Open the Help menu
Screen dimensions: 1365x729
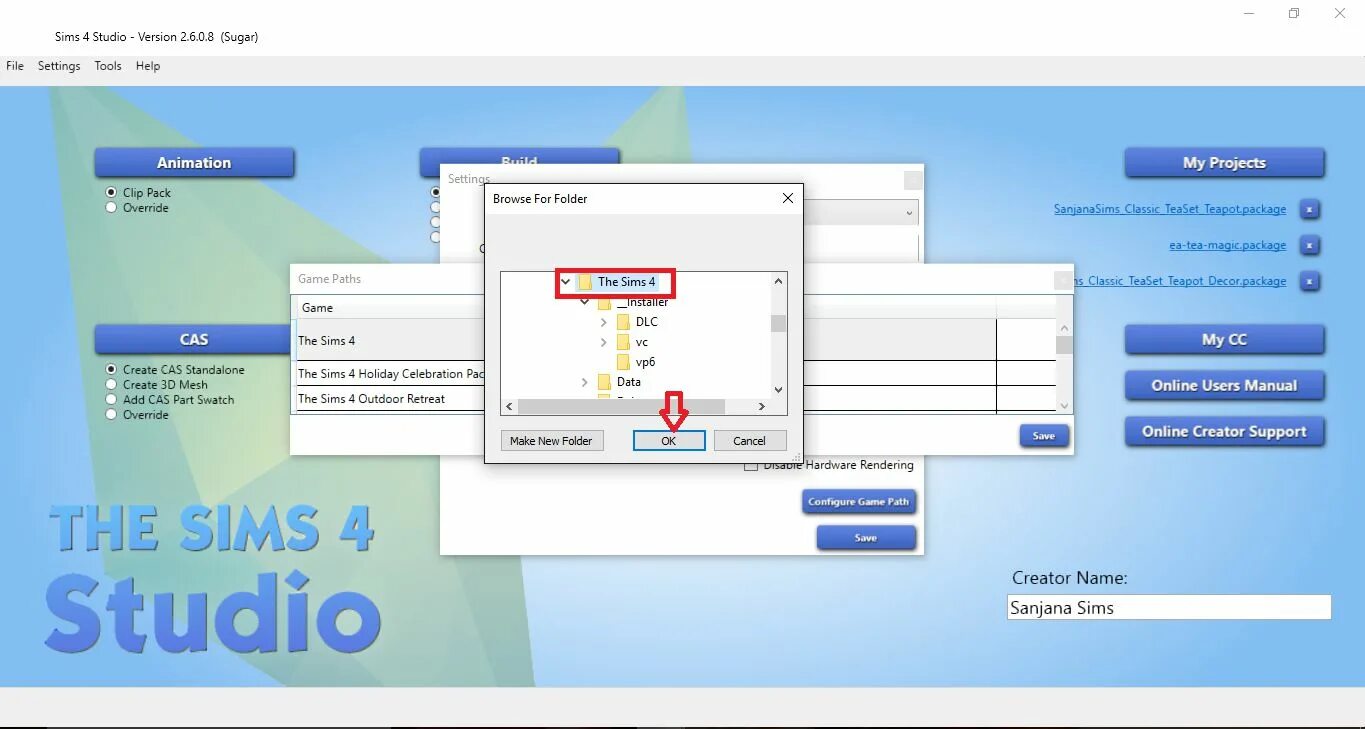(148, 66)
